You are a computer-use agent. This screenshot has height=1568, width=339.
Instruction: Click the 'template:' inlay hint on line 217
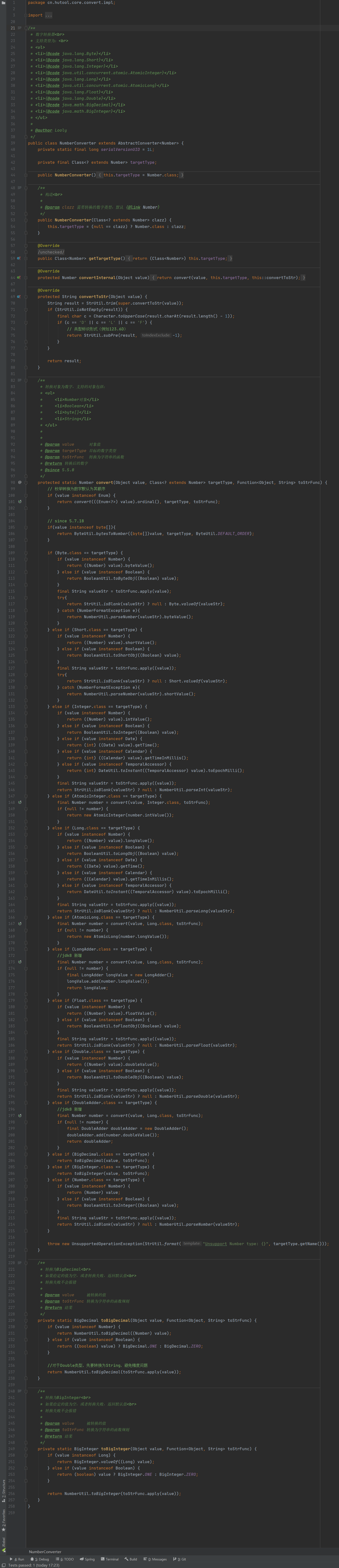coord(192,1243)
